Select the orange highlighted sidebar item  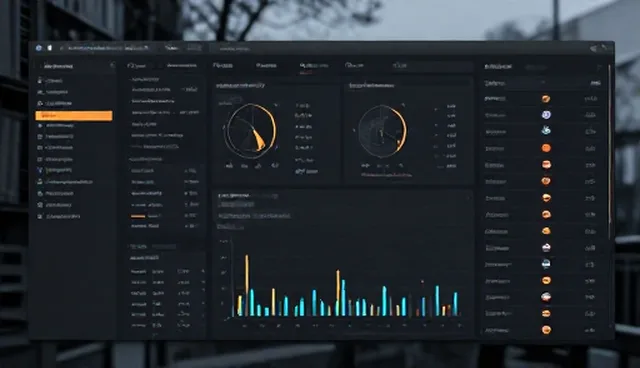(x=74, y=116)
